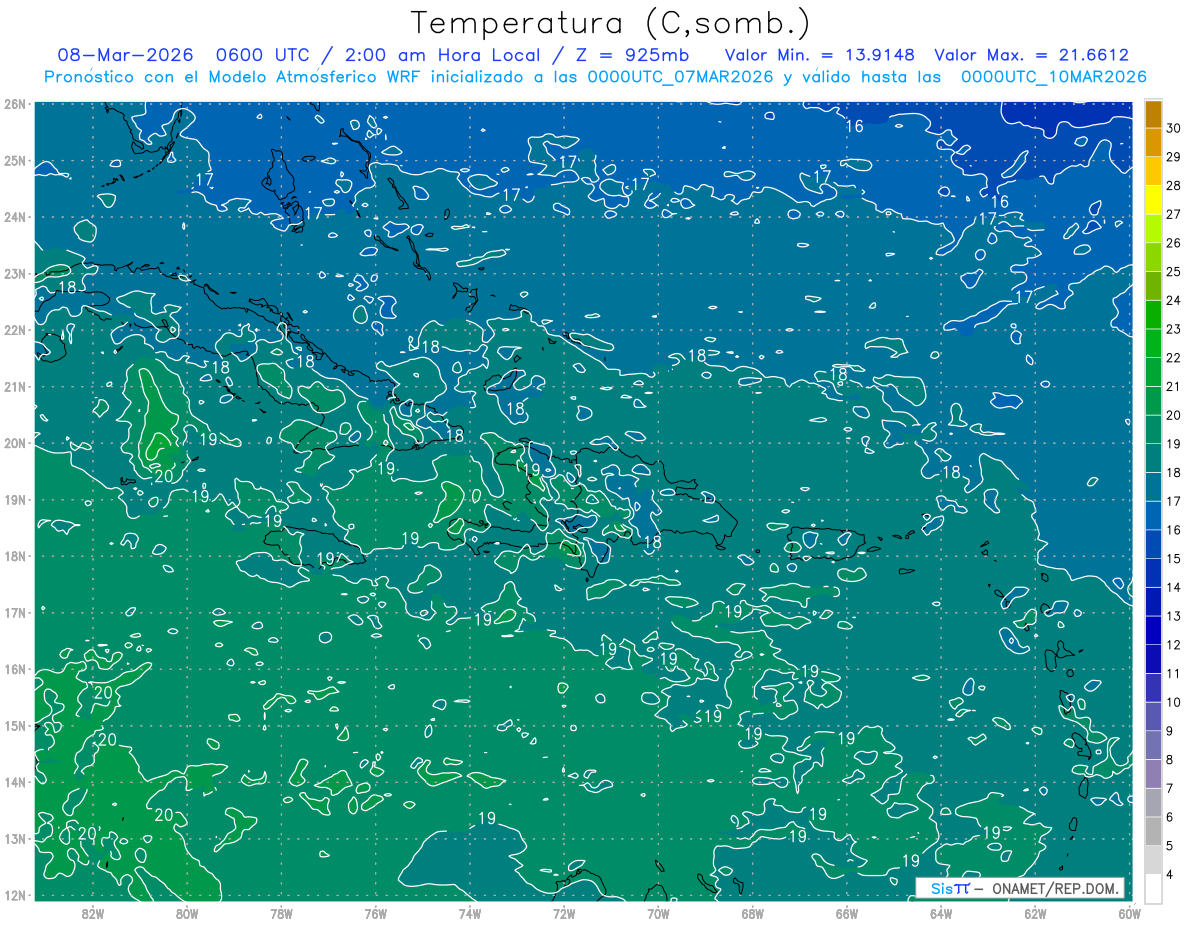Click the 13N latitude axis label
The height and width of the screenshot is (927, 1200).
point(15,838)
